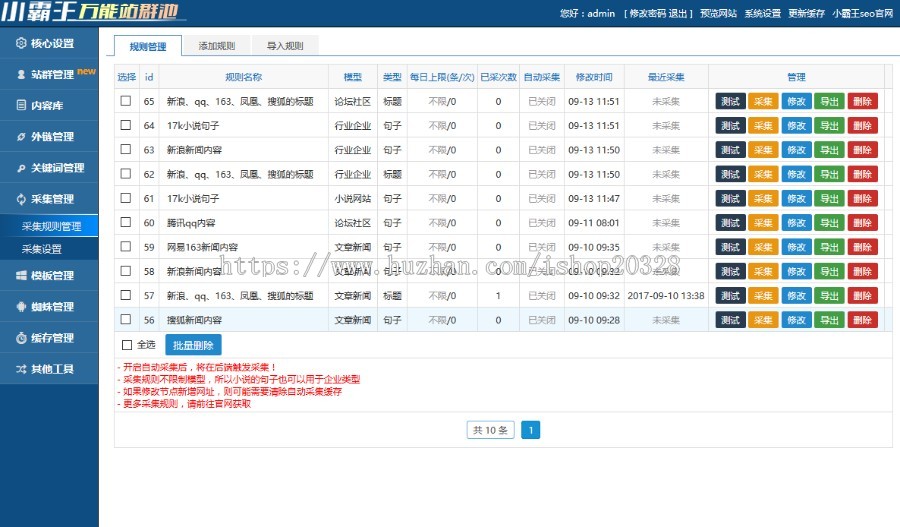Open 采集设置 submenu item
This screenshot has width=900, height=527.
(x=49, y=249)
